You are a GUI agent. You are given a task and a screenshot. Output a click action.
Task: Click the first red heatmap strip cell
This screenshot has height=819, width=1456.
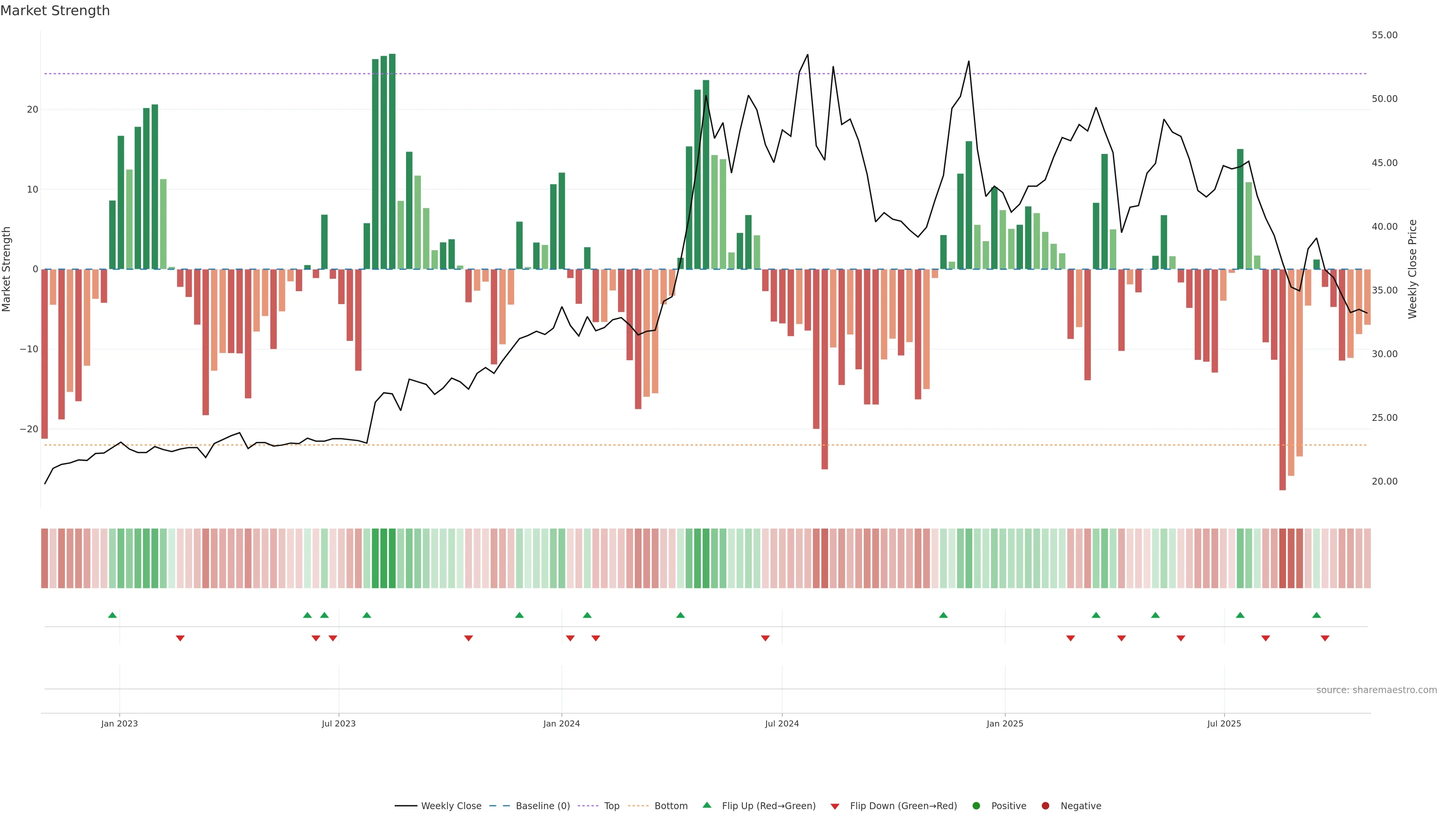click(x=45, y=558)
